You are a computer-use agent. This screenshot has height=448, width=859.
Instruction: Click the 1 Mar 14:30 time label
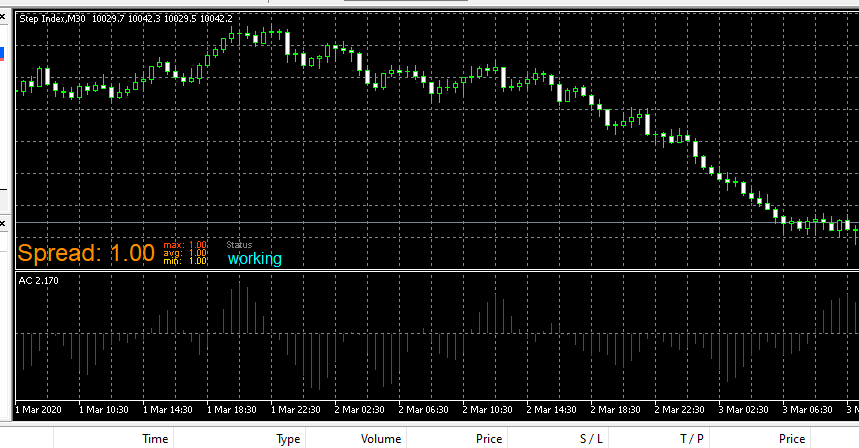click(x=168, y=410)
